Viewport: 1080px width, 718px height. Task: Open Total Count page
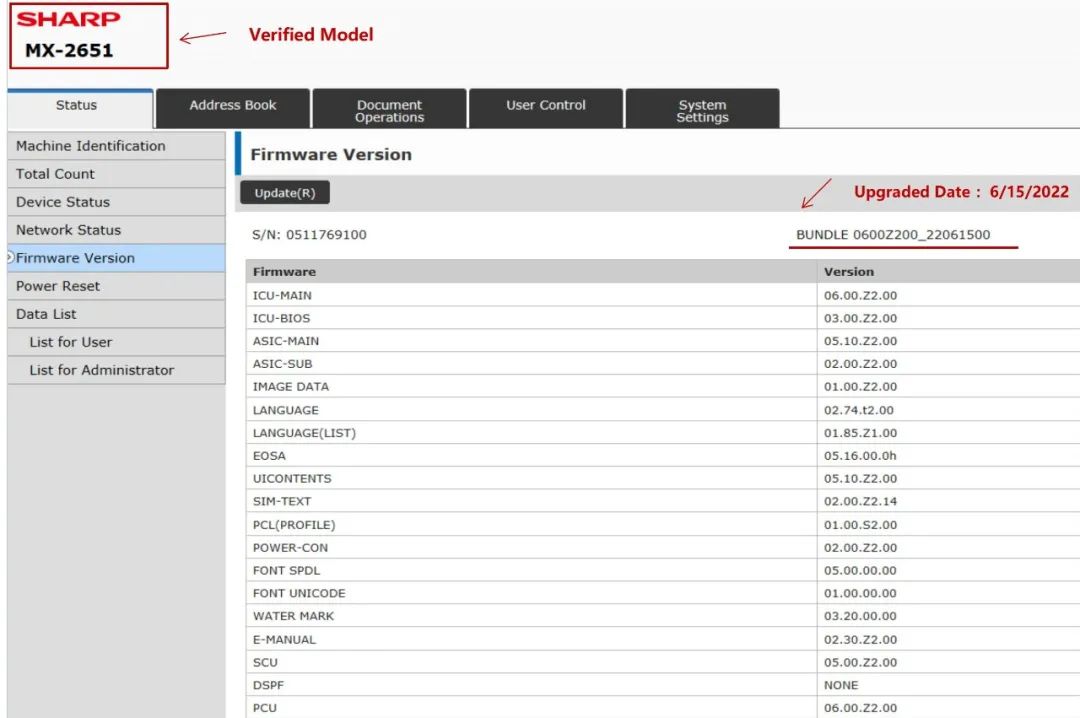coord(55,174)
